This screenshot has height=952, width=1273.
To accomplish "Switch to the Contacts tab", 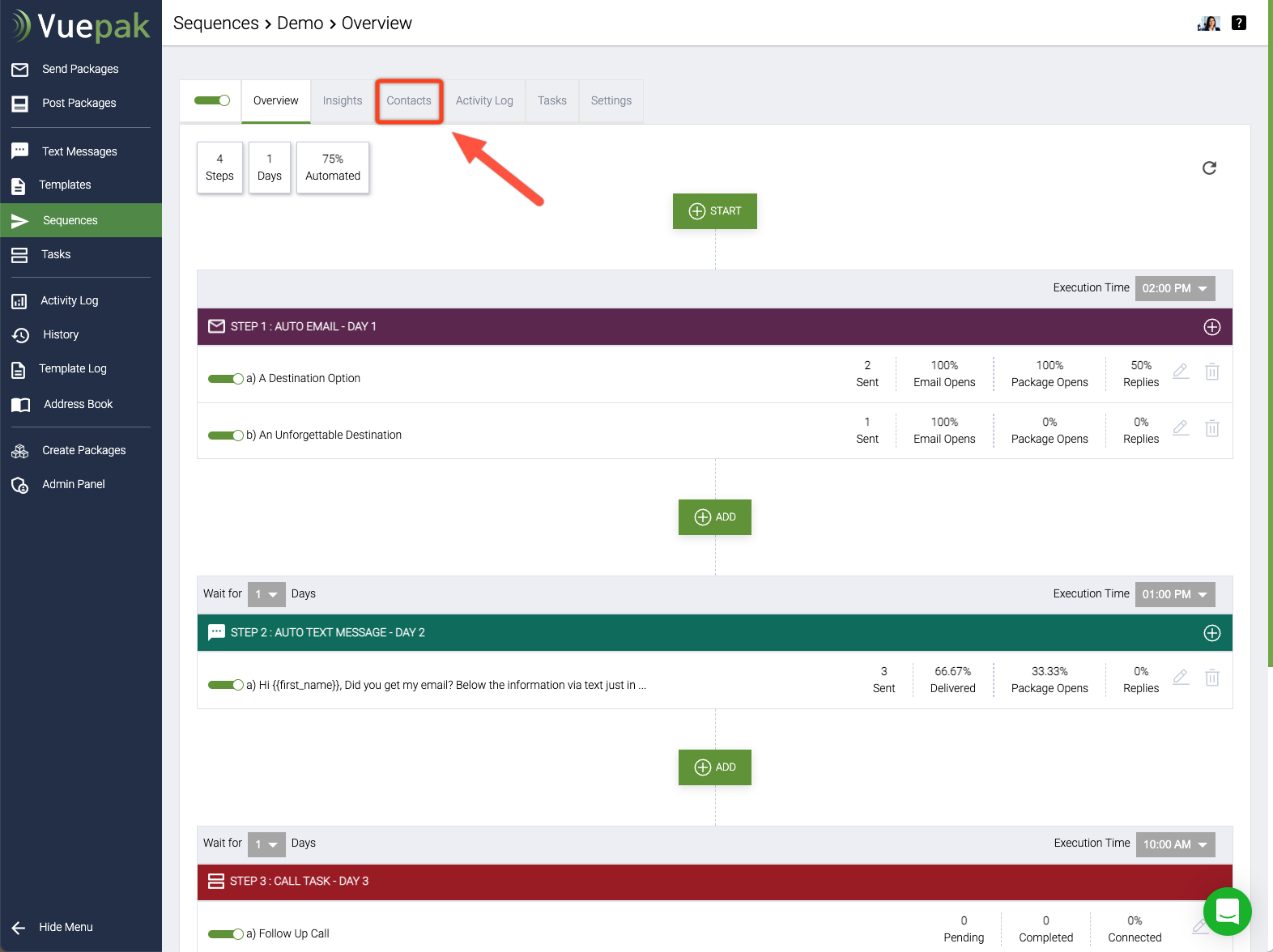I will pos(409,101).
